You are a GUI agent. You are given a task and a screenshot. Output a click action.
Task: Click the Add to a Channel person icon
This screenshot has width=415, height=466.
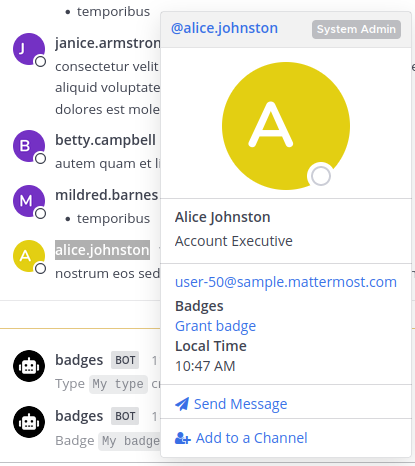pyautogui.click(x=183, y=438)
